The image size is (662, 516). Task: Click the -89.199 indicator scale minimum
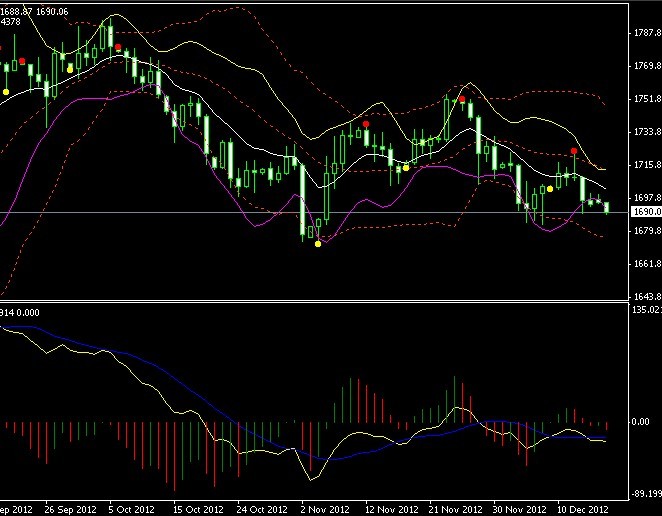click(647, 493)
